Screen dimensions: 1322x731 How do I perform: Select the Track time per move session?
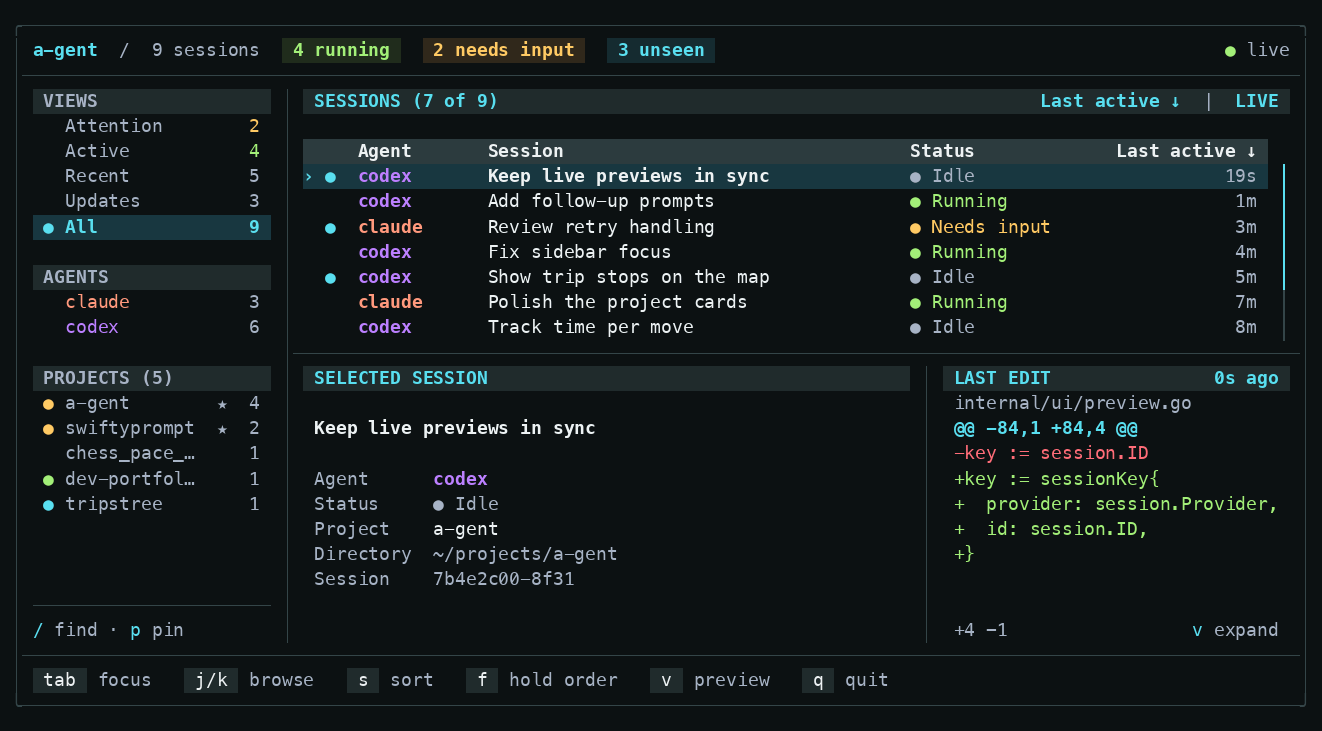[x=785, y=327]
